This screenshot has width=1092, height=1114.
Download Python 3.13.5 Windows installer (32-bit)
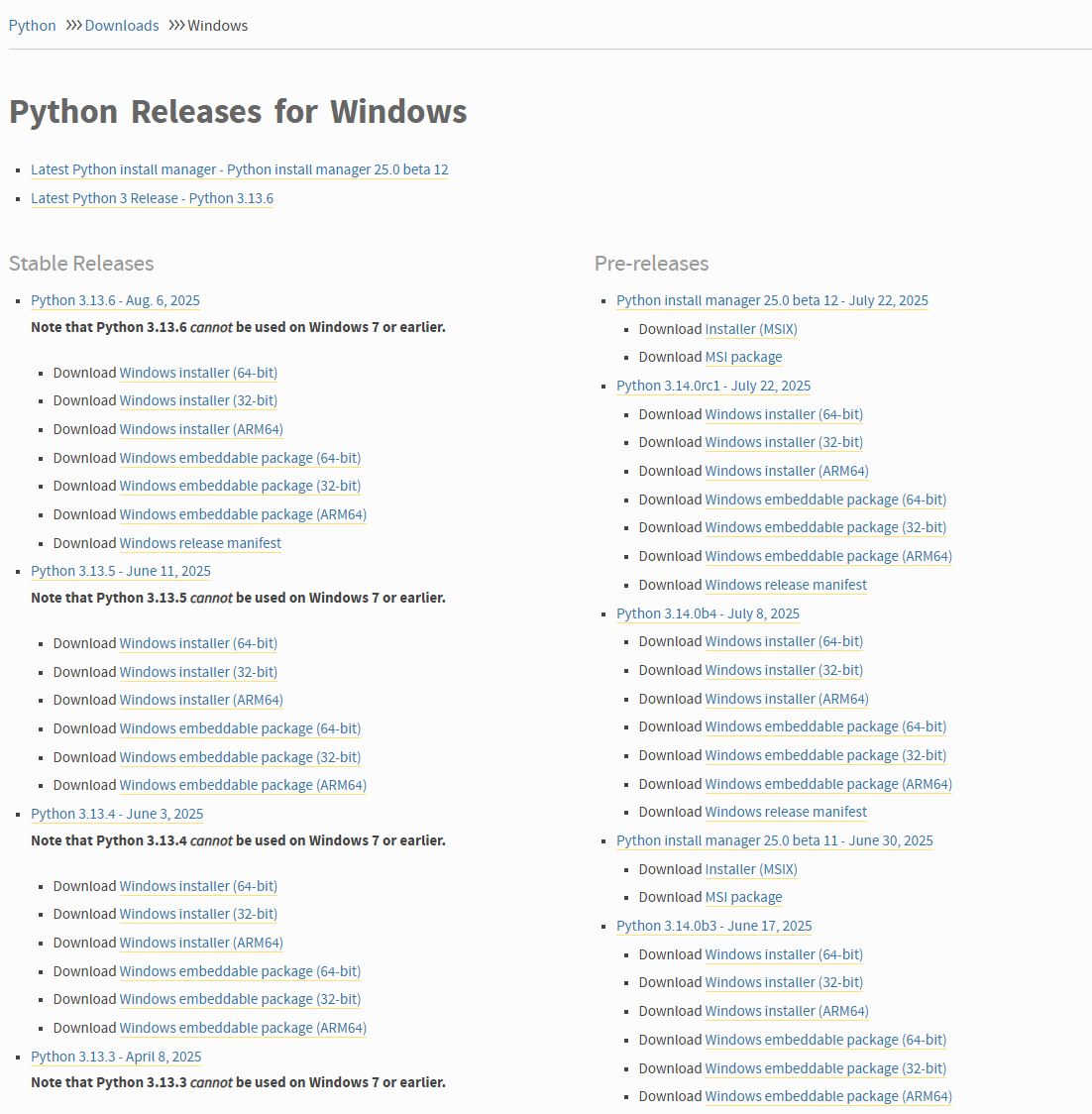tap(198, 672)
